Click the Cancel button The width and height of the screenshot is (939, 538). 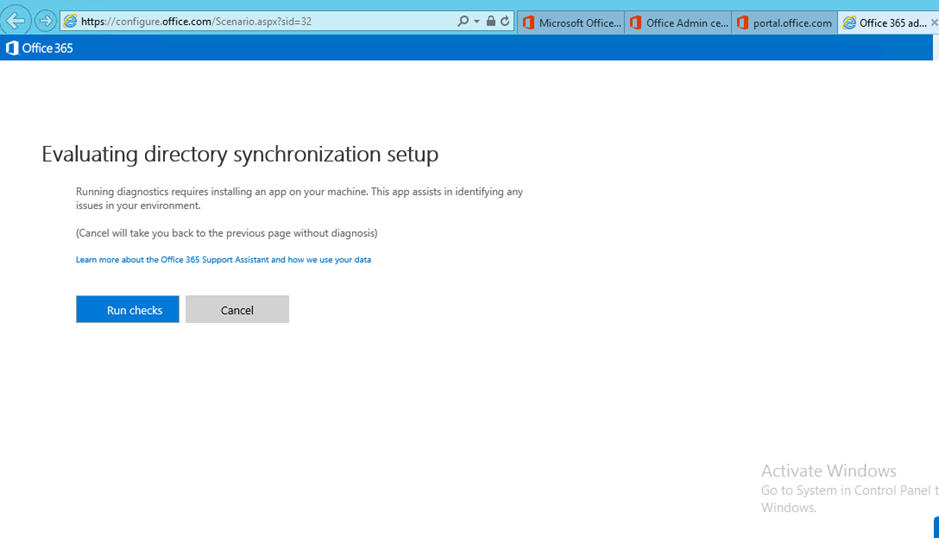[237, 309]
